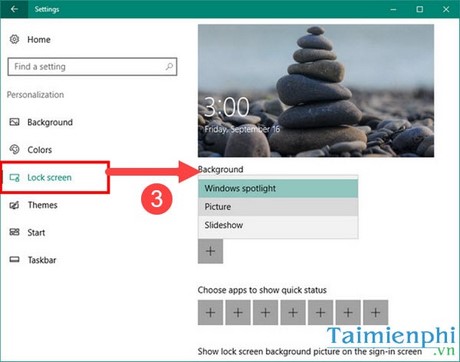Viewport: 460px width, 362px height.
Task: Add the second quick status app
Action: click(x=238, y=312)
